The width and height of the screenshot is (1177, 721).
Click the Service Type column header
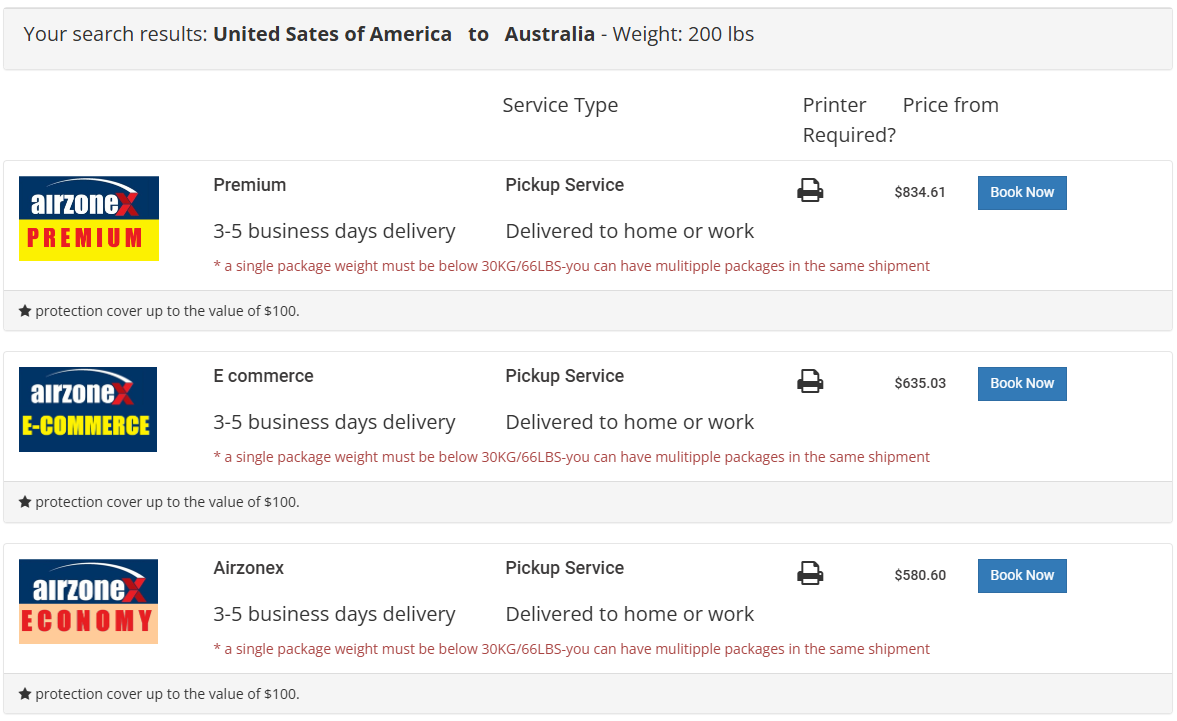pos(560,104)
